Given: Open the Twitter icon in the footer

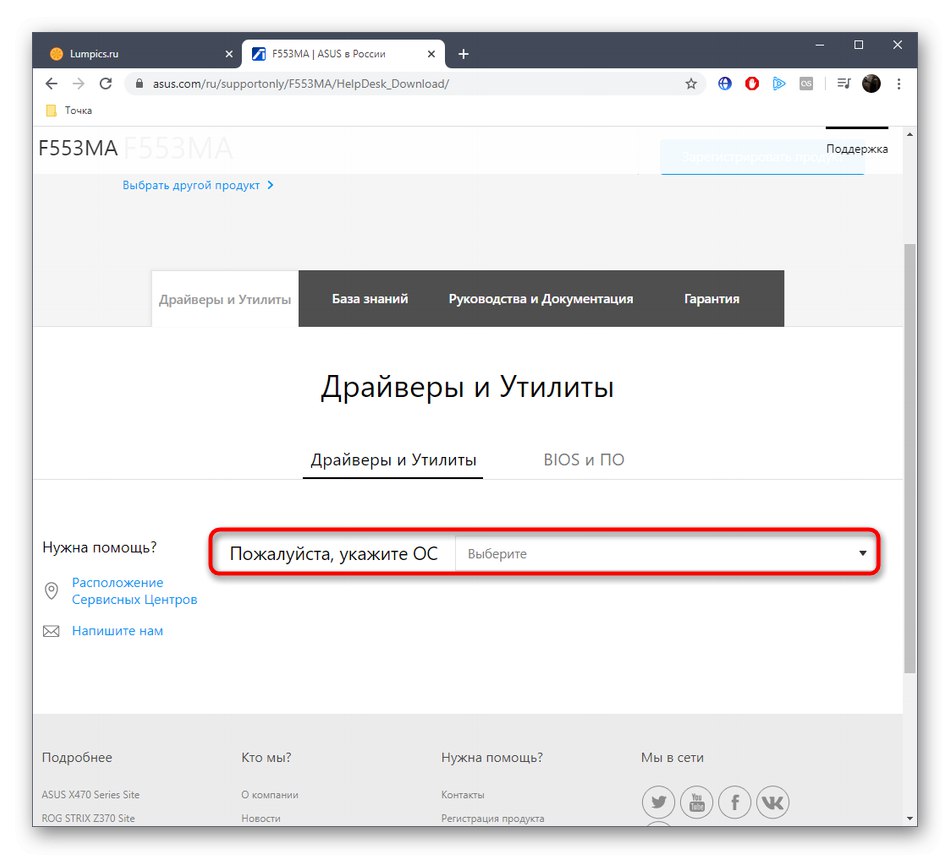Looking at the screenshot, I should pos(658,802).
